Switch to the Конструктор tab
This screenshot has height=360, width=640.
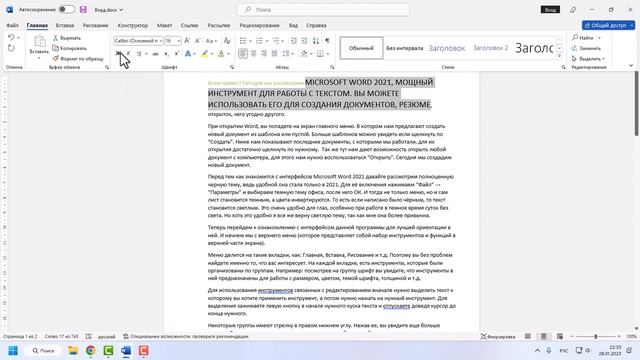pyautogui.click(x=133, y=25)
